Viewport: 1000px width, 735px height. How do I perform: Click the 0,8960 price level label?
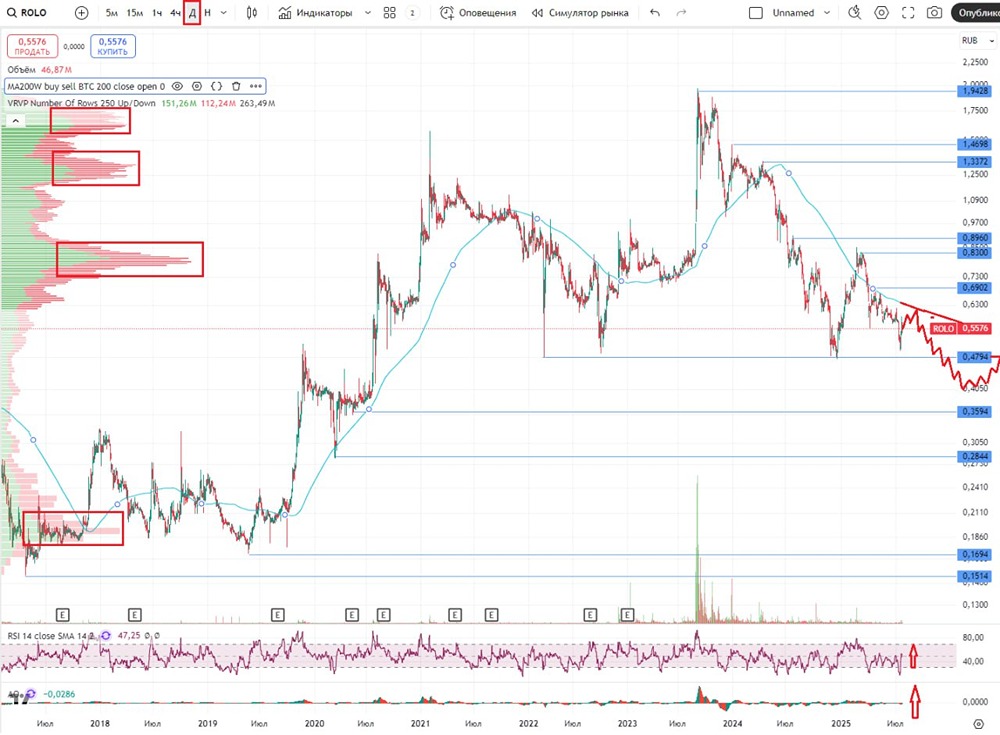975,238
